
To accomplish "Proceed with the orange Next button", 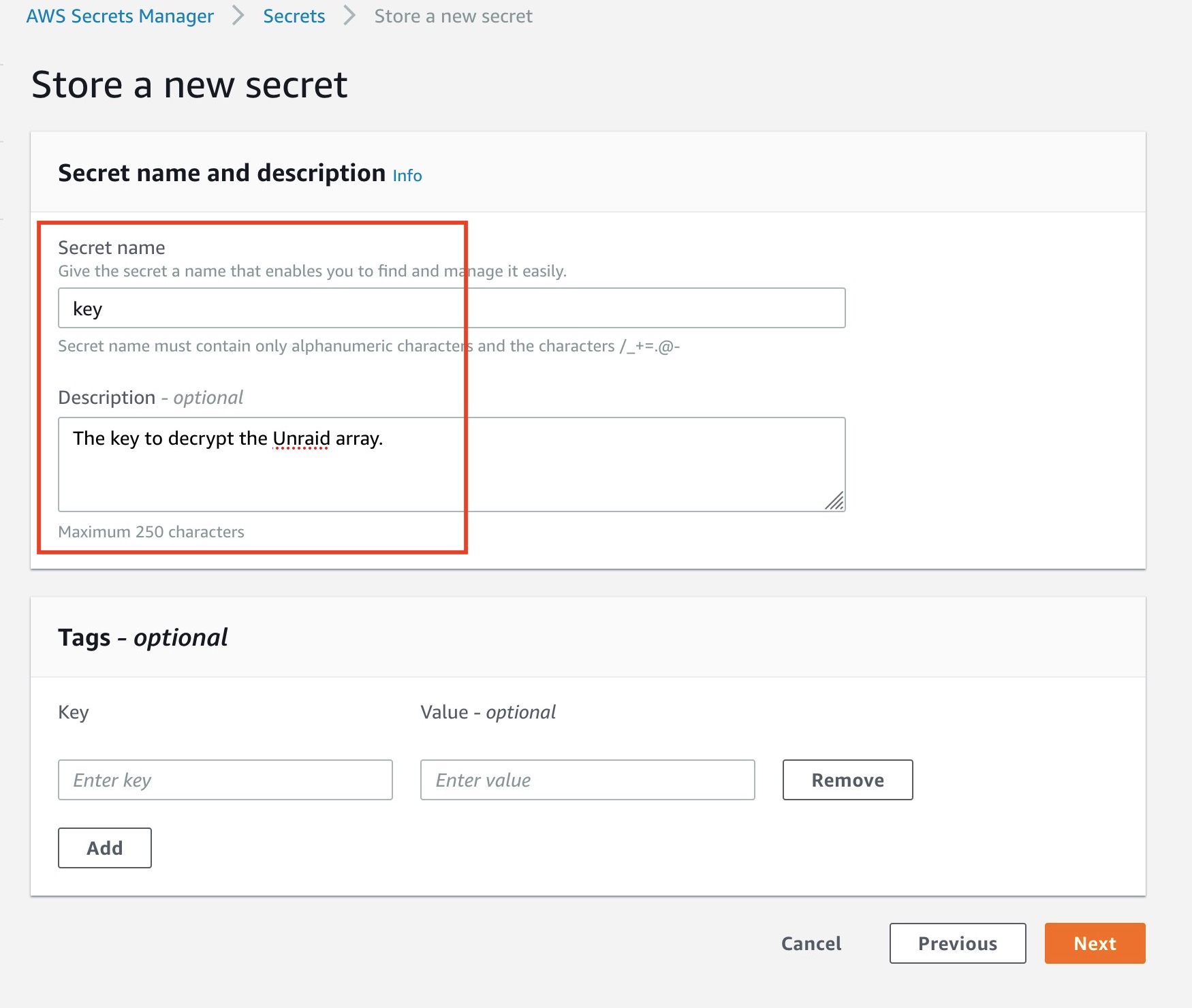I will click(x=1095, y=943).
